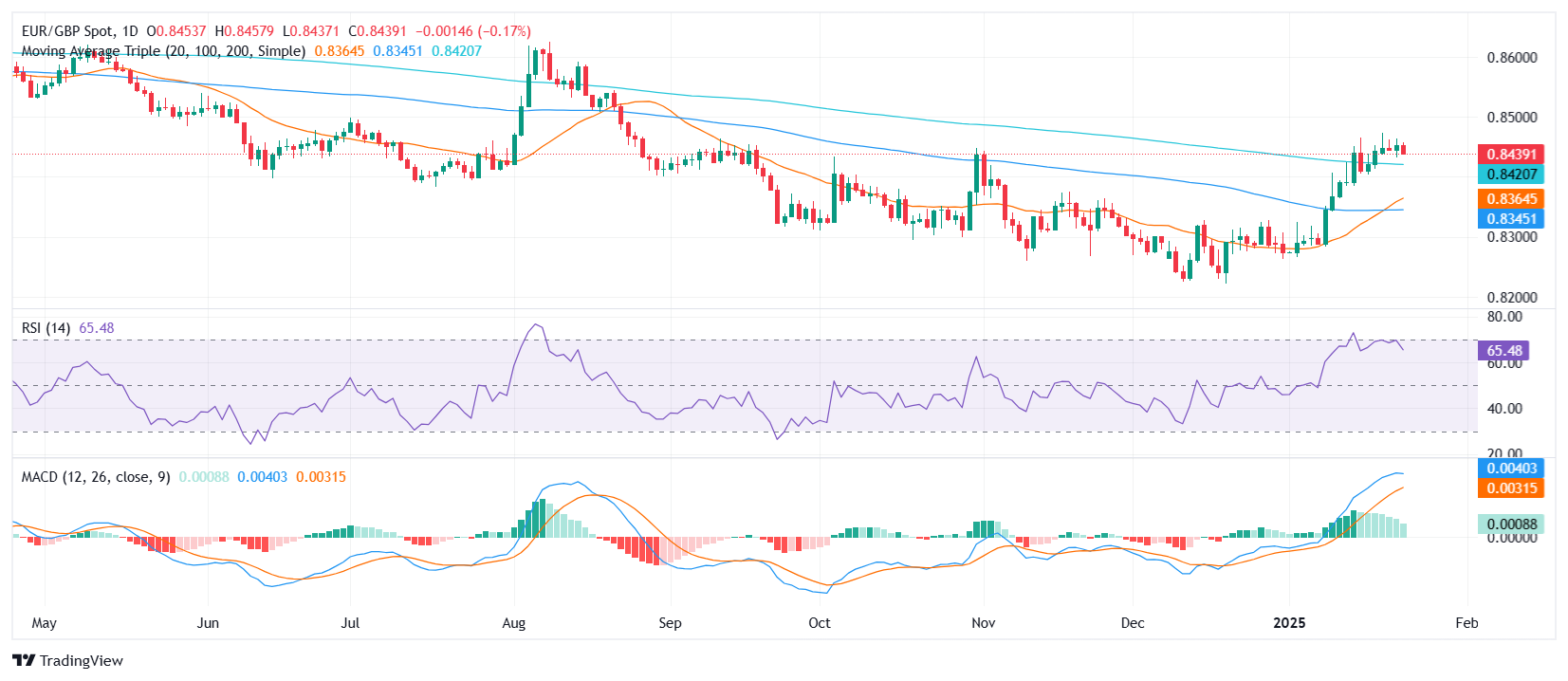Click the 0.86000 price scale label

coord(1511,58)
